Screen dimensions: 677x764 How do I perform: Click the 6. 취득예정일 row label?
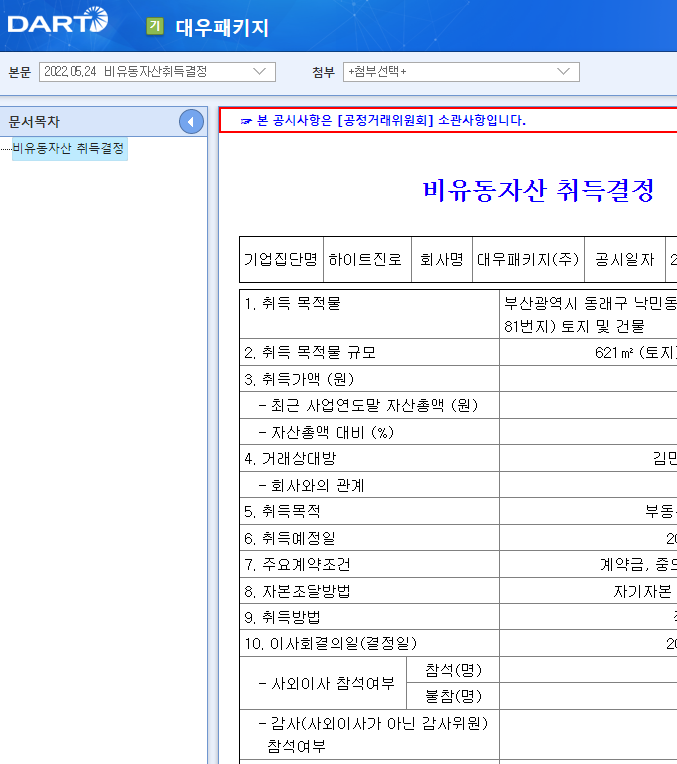point(290,538)
